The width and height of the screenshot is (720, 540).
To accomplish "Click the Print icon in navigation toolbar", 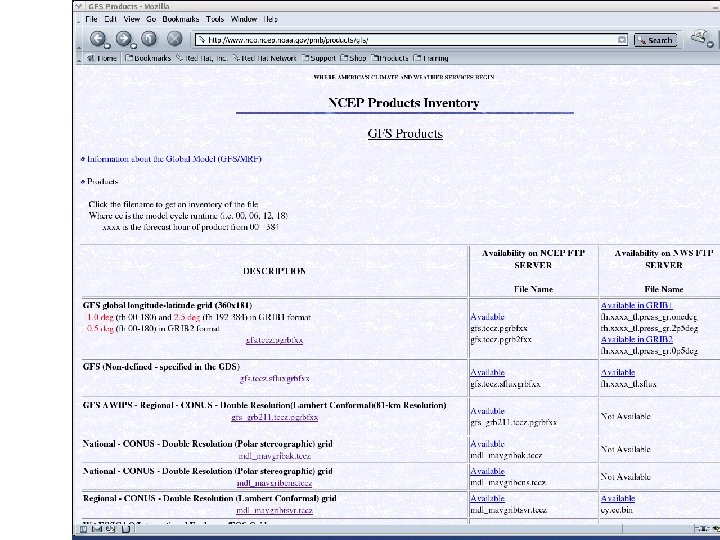I will [x=698, y=38].
